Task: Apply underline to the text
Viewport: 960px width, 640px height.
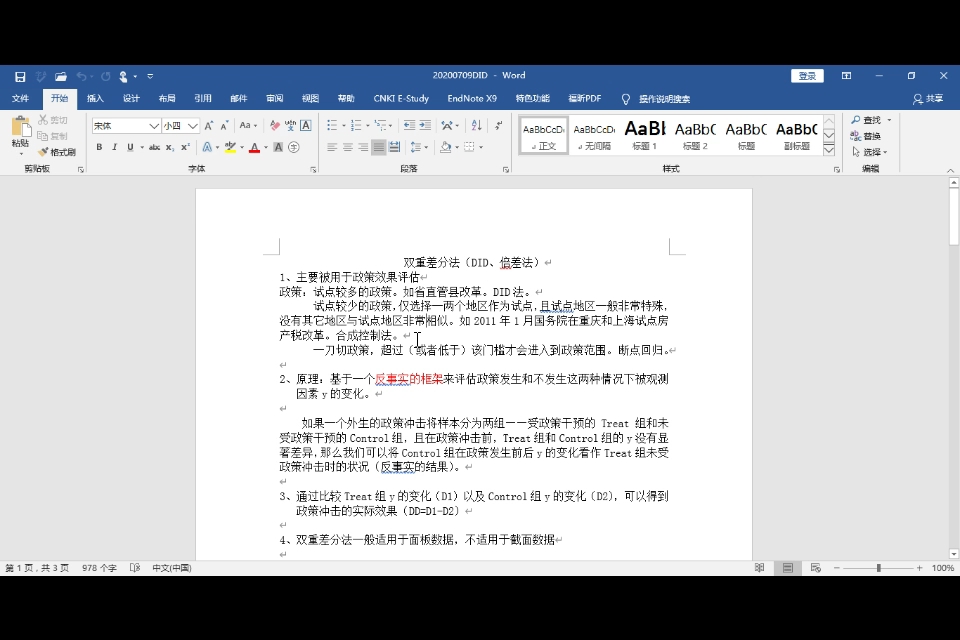Action: coord(129,147)
